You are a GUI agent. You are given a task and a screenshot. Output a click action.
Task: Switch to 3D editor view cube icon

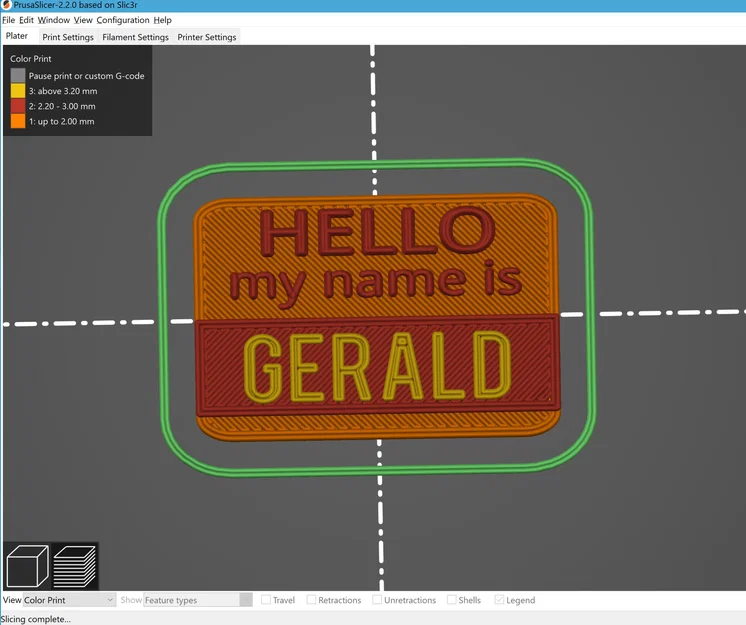28,566
